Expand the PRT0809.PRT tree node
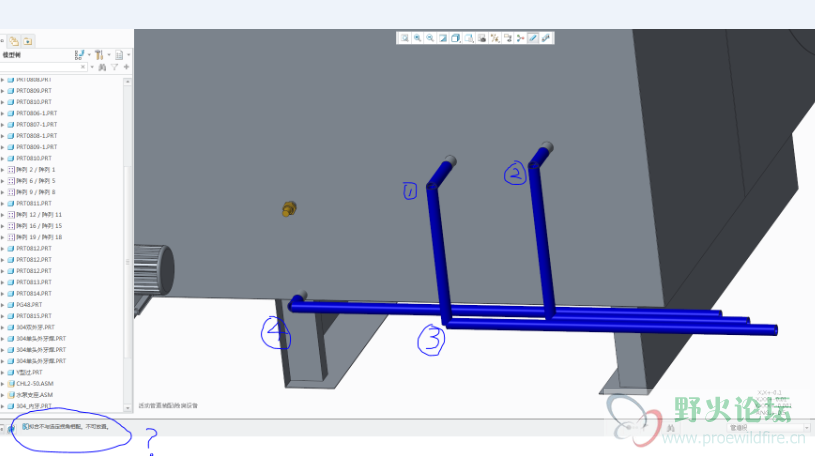This screenshot has height=456, width=815. click(3, 90)
